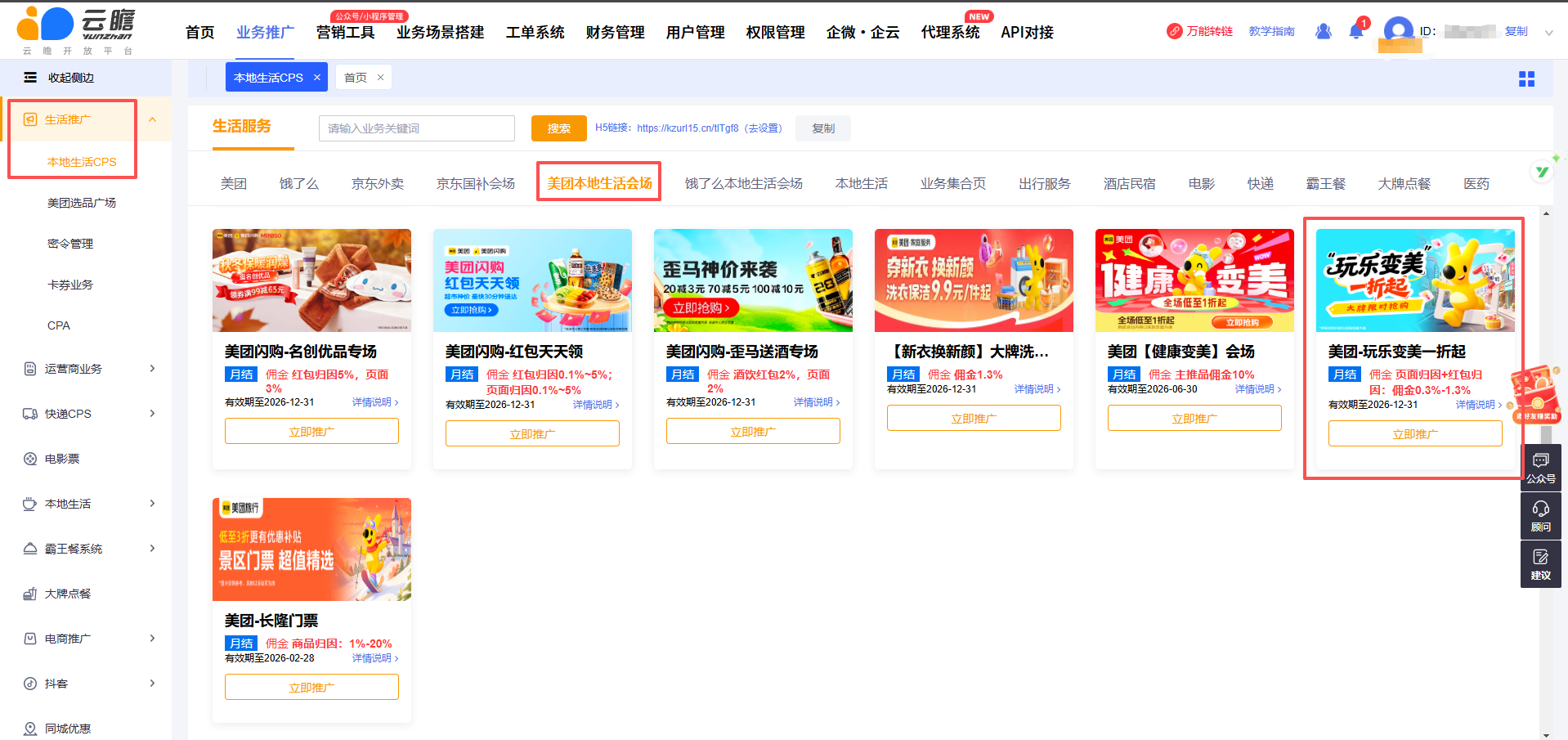Expand the 运营商业务 sidebar menu
1568x740 pixels.
coord(152,369)
